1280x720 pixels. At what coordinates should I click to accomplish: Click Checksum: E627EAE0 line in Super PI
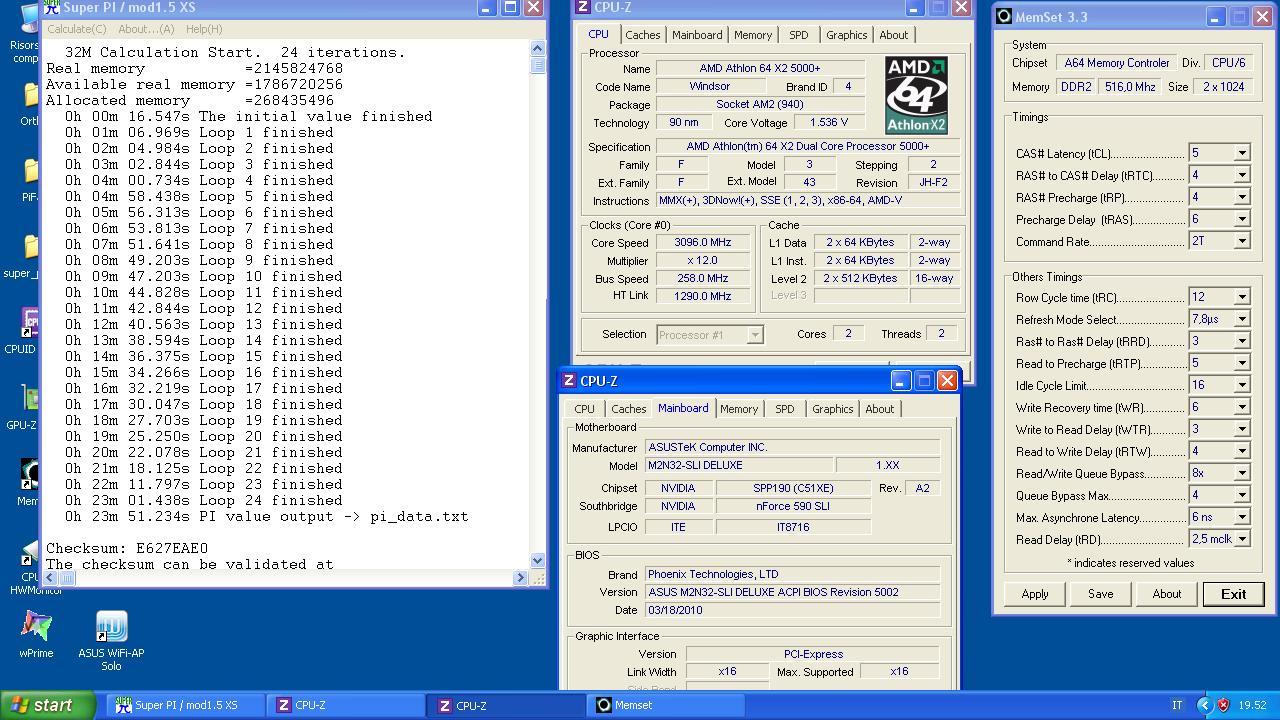(x=127, y=548)
